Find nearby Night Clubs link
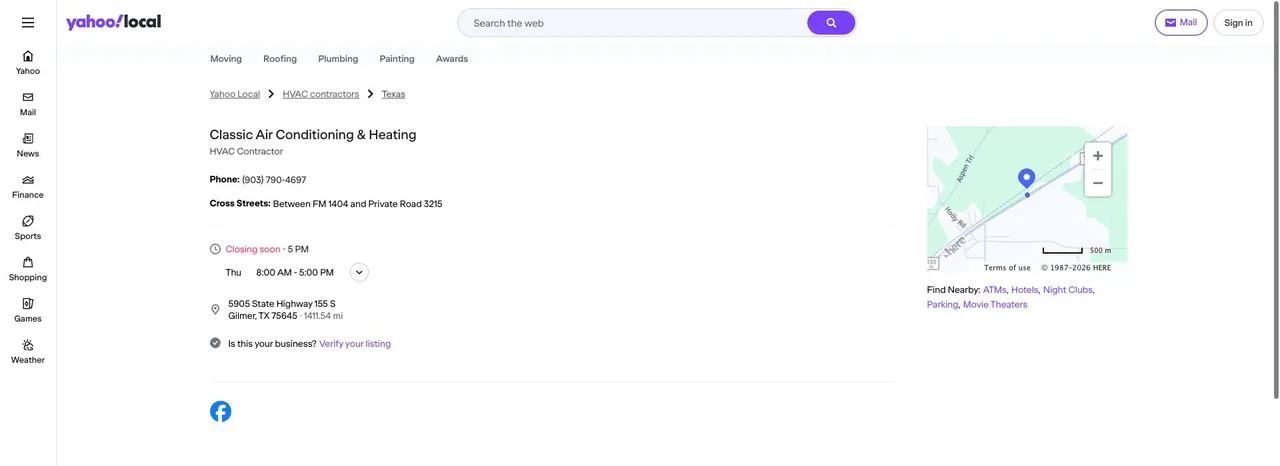 click(1068, 290)
